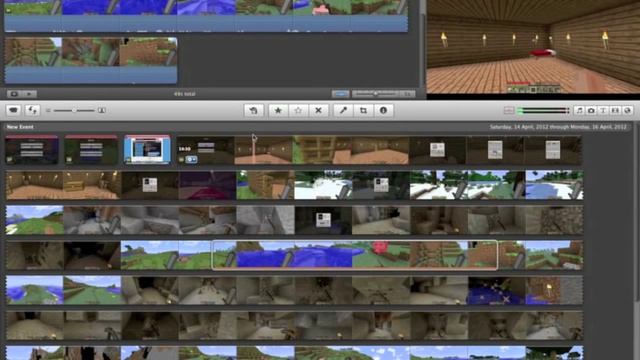
Task: Click the large-frame icon beside thumbnail slider
Action: point(102,110)
